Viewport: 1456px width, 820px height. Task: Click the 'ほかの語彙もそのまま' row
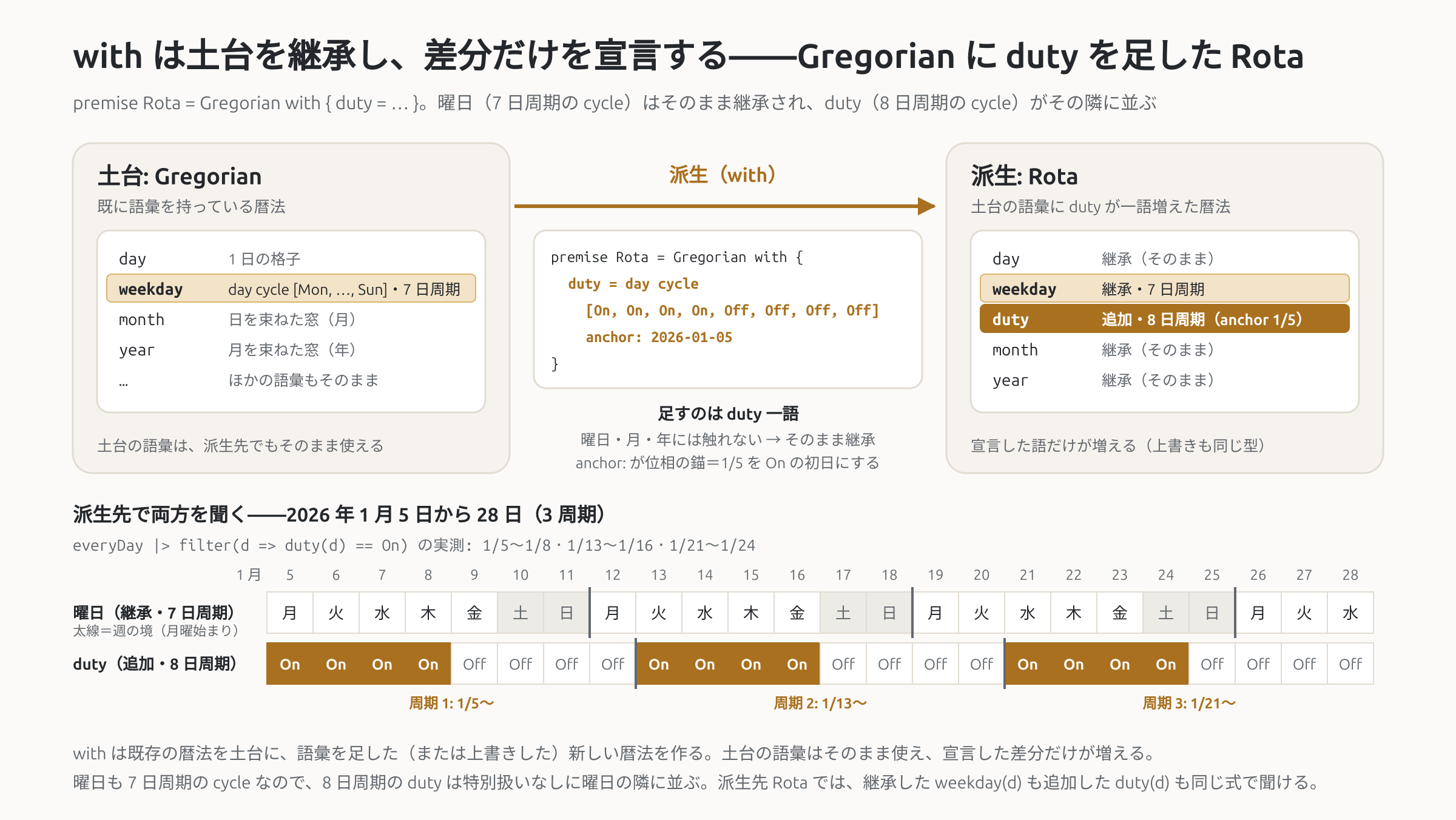[x=291, y=380]
